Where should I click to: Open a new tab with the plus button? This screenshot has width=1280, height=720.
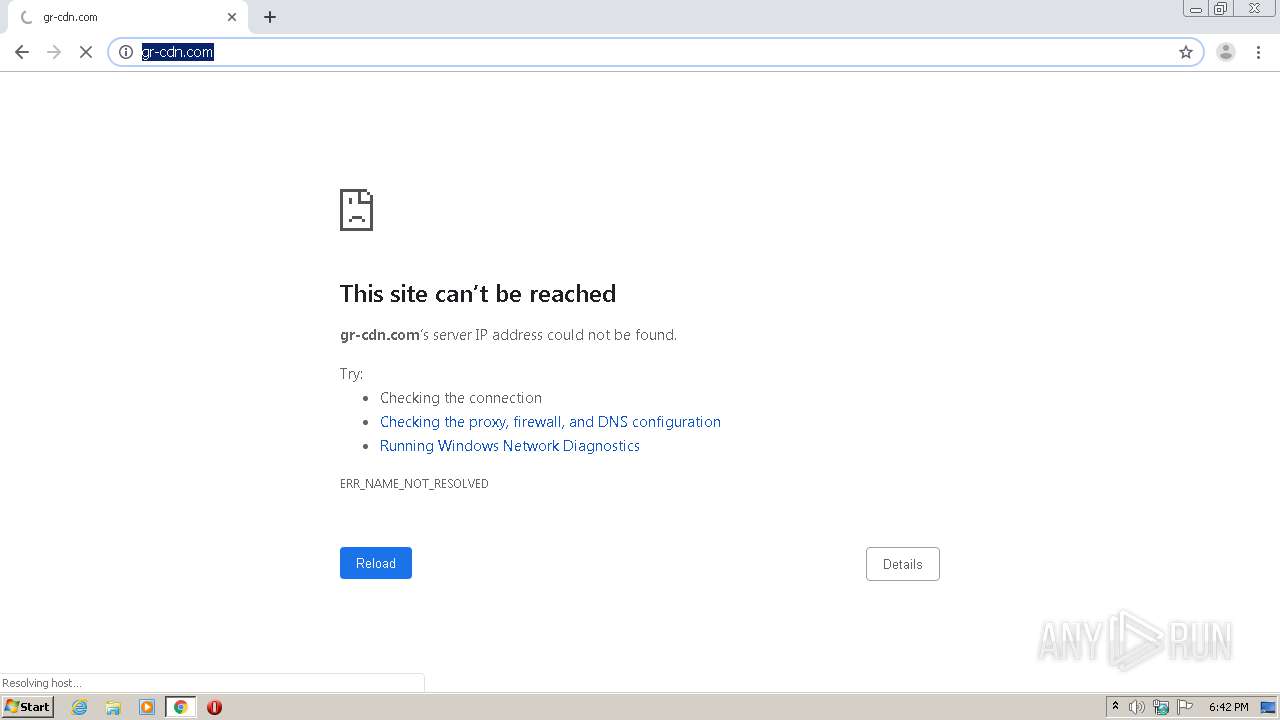coord(270,17)
